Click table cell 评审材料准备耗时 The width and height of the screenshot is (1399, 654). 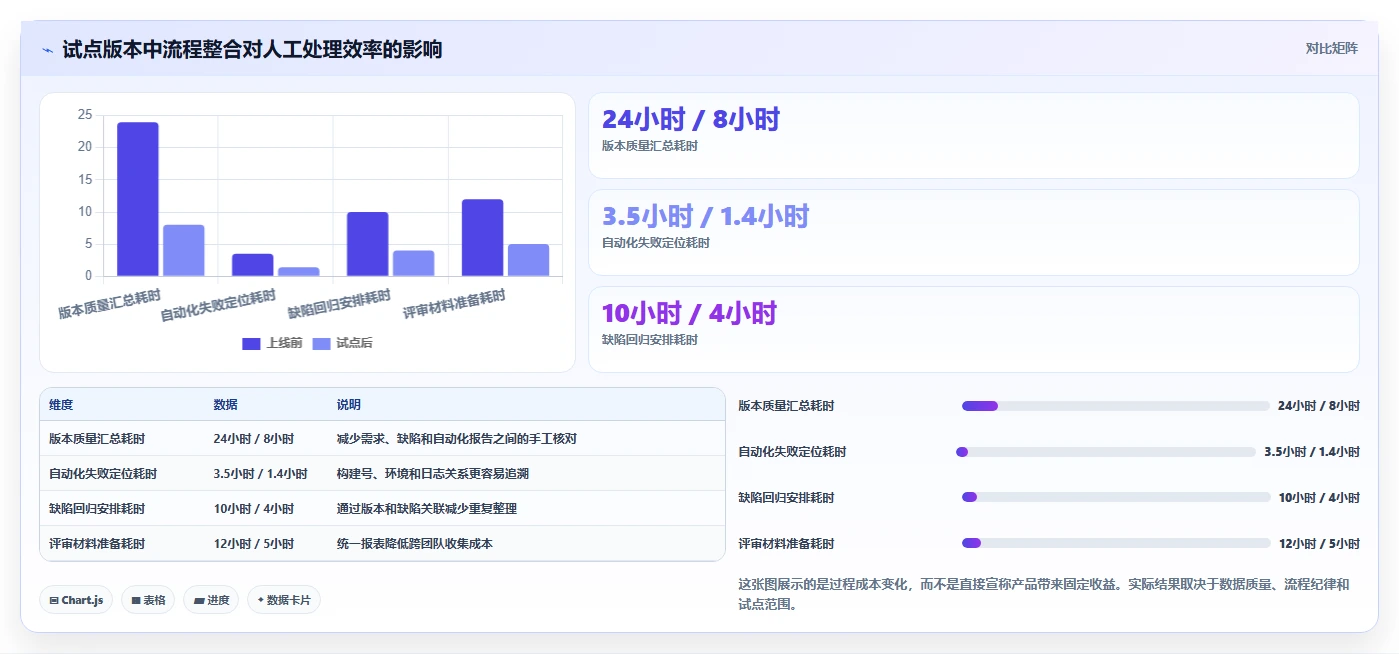coord(97,544)
